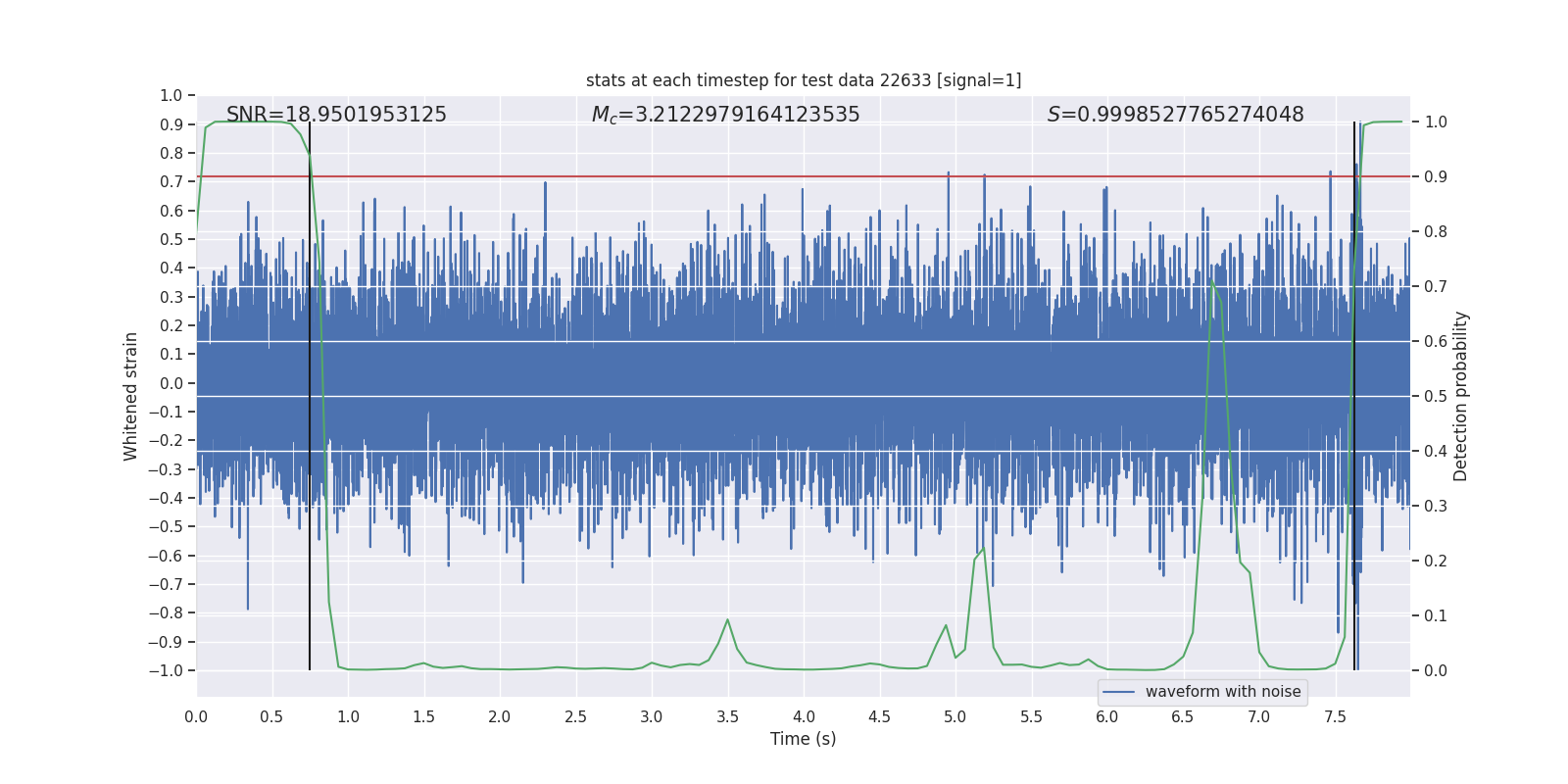Select Time axis tick label 6.0

tap(1107, 717)
